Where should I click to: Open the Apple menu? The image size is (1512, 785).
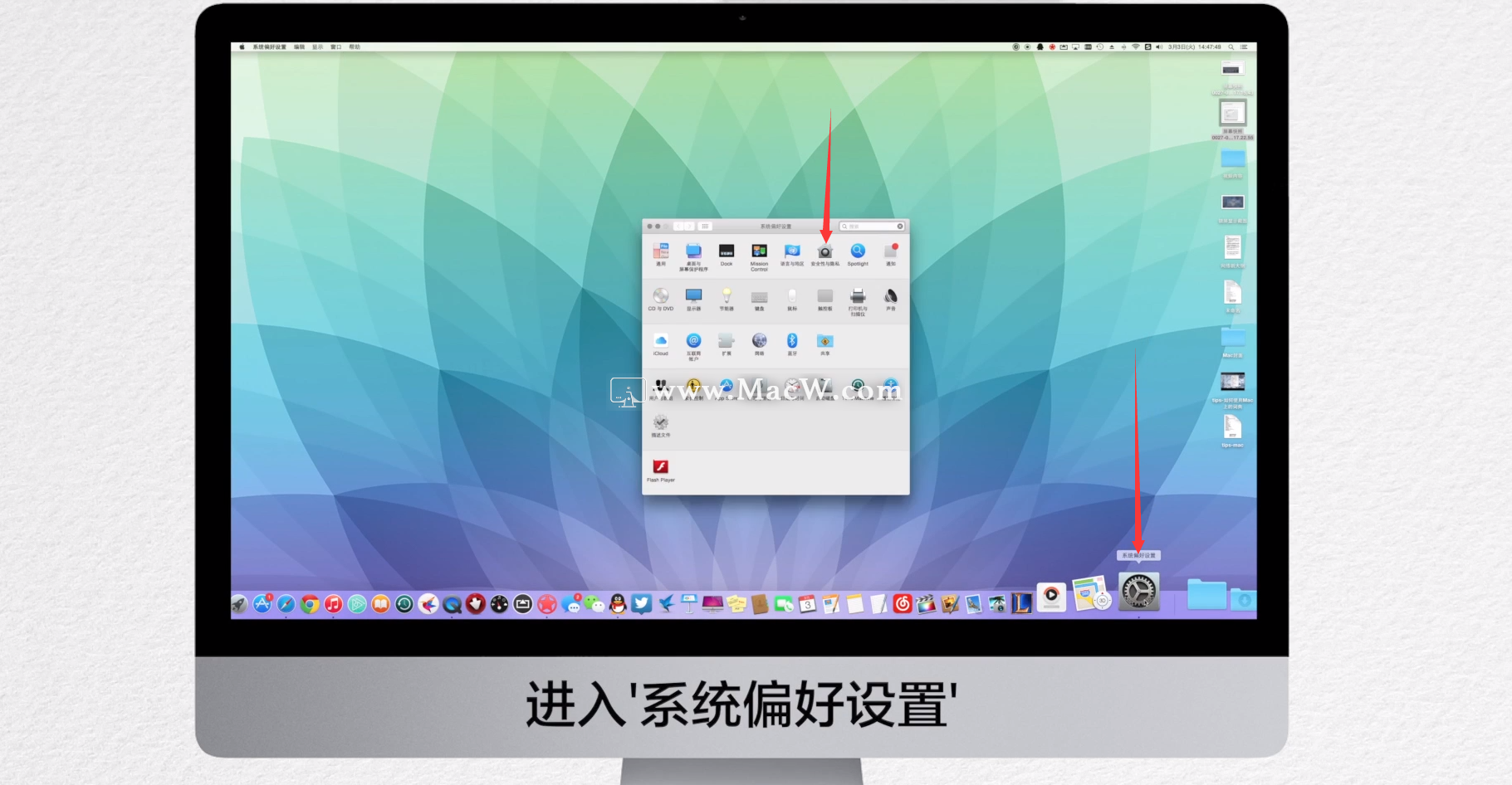click(242, 47)
